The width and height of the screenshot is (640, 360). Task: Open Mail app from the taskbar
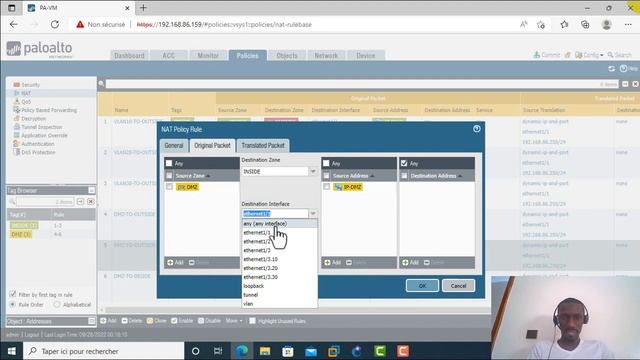311,351
